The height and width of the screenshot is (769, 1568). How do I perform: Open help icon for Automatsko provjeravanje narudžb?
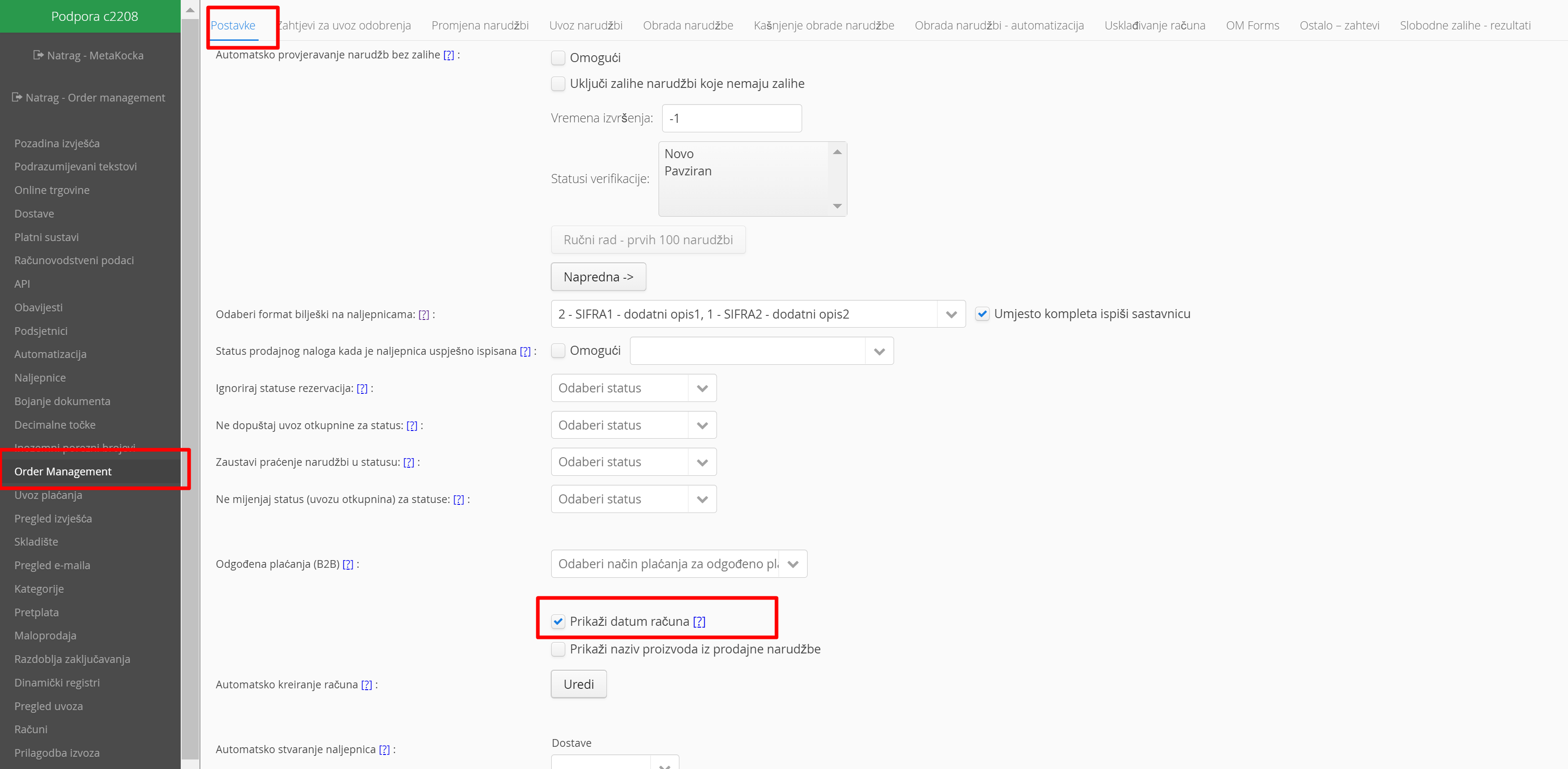point(448,55)
